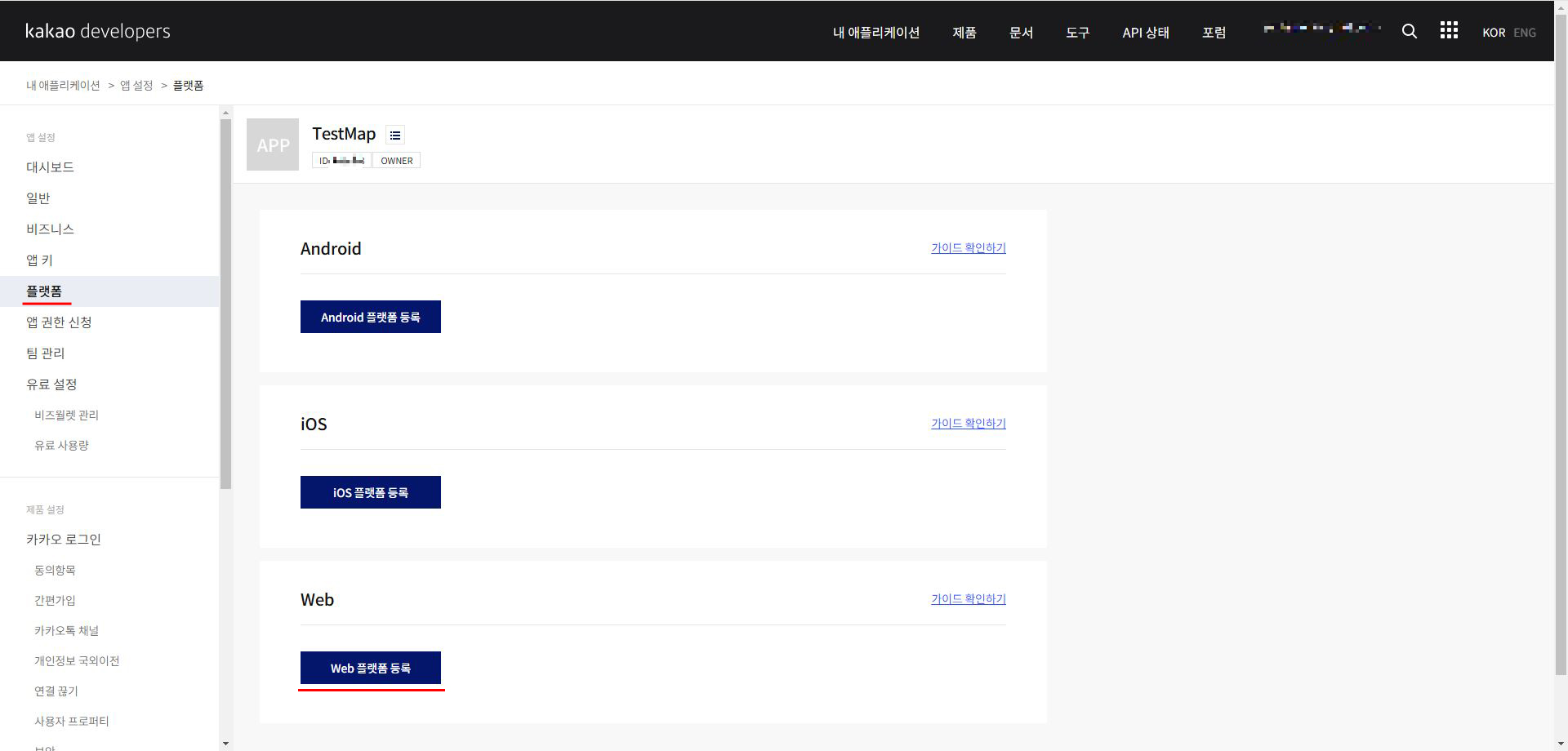Image resolution: width=1568 pixels, height=751 pixels.
Task: Click Android 플랫폼 등록 button
Action: (371, 317)
